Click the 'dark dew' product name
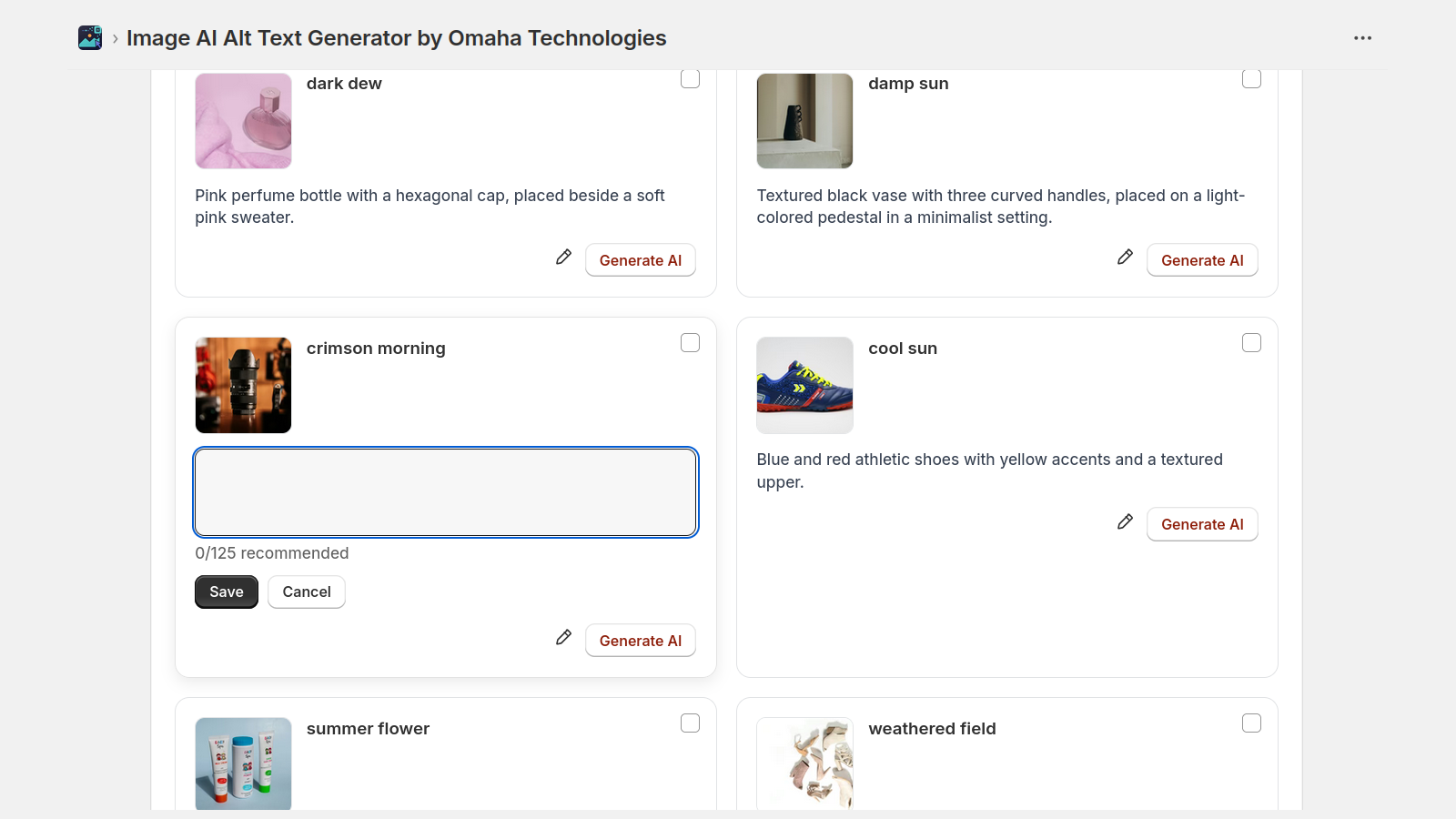This screenshot has height=819, width=1456. [344, 84]
